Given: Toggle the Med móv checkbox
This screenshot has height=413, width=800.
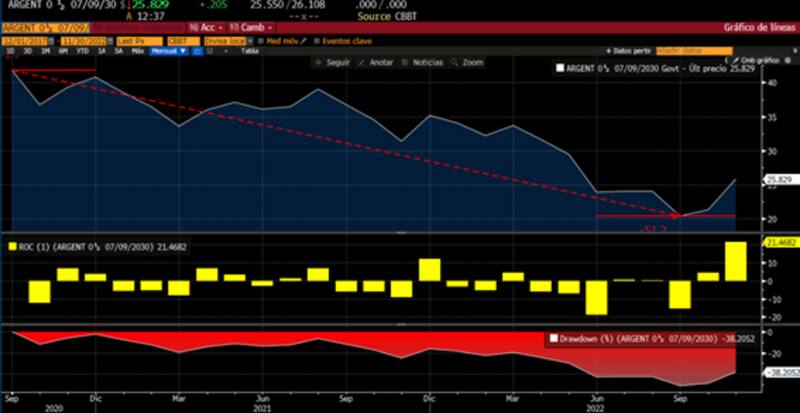Looking at the screenshot, I should pos(261,40).
